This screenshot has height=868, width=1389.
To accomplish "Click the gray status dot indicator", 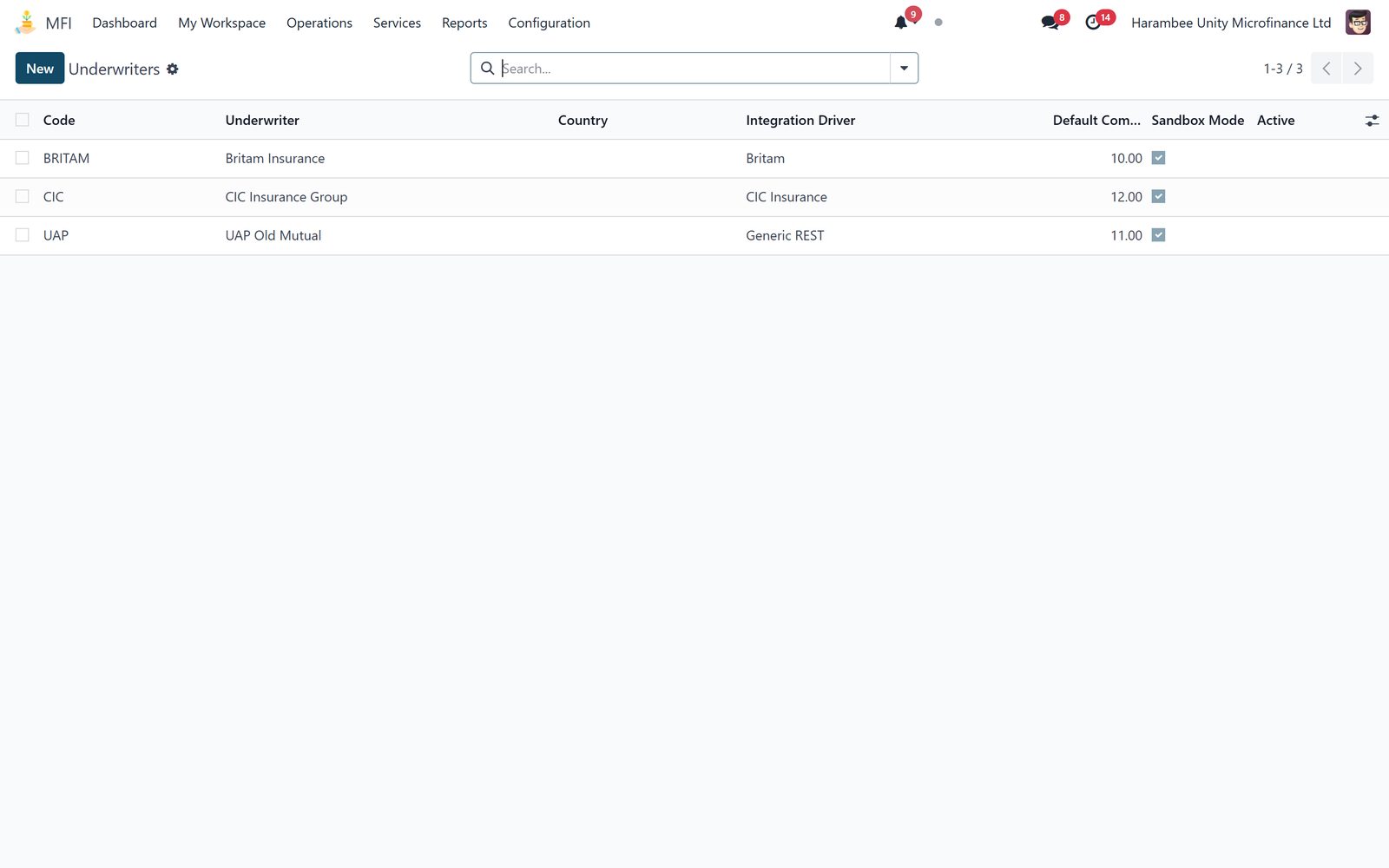I will click(938, 23).
